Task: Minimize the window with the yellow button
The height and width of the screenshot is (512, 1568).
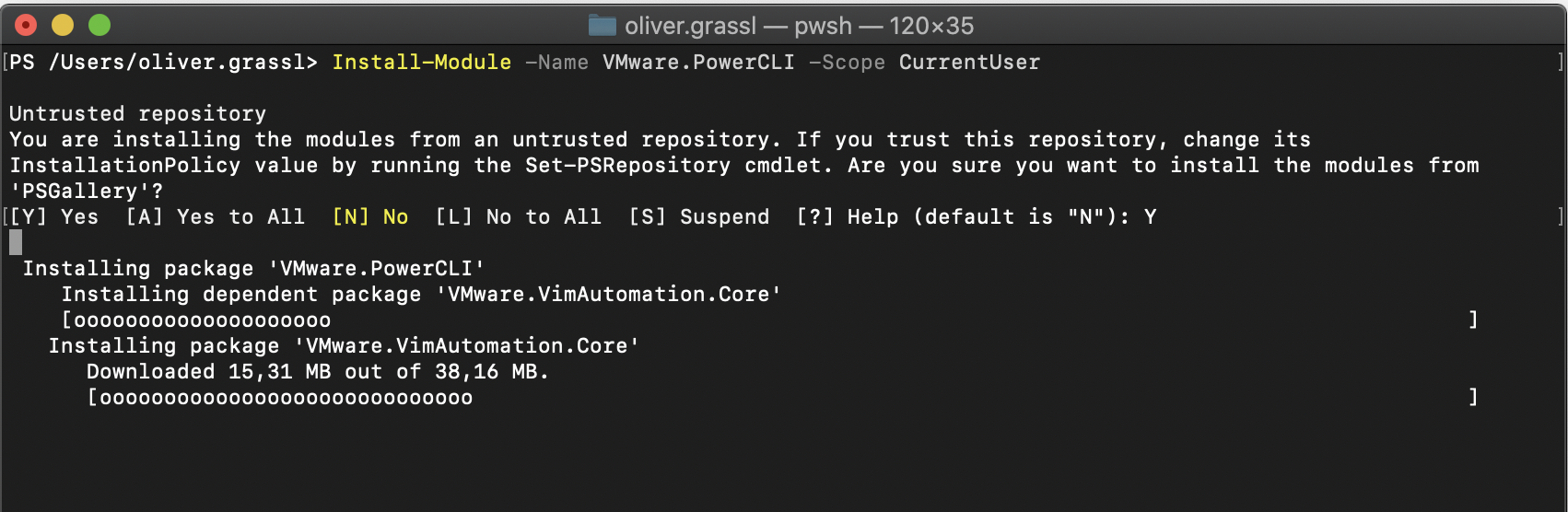Action: [x=63, y=25]
